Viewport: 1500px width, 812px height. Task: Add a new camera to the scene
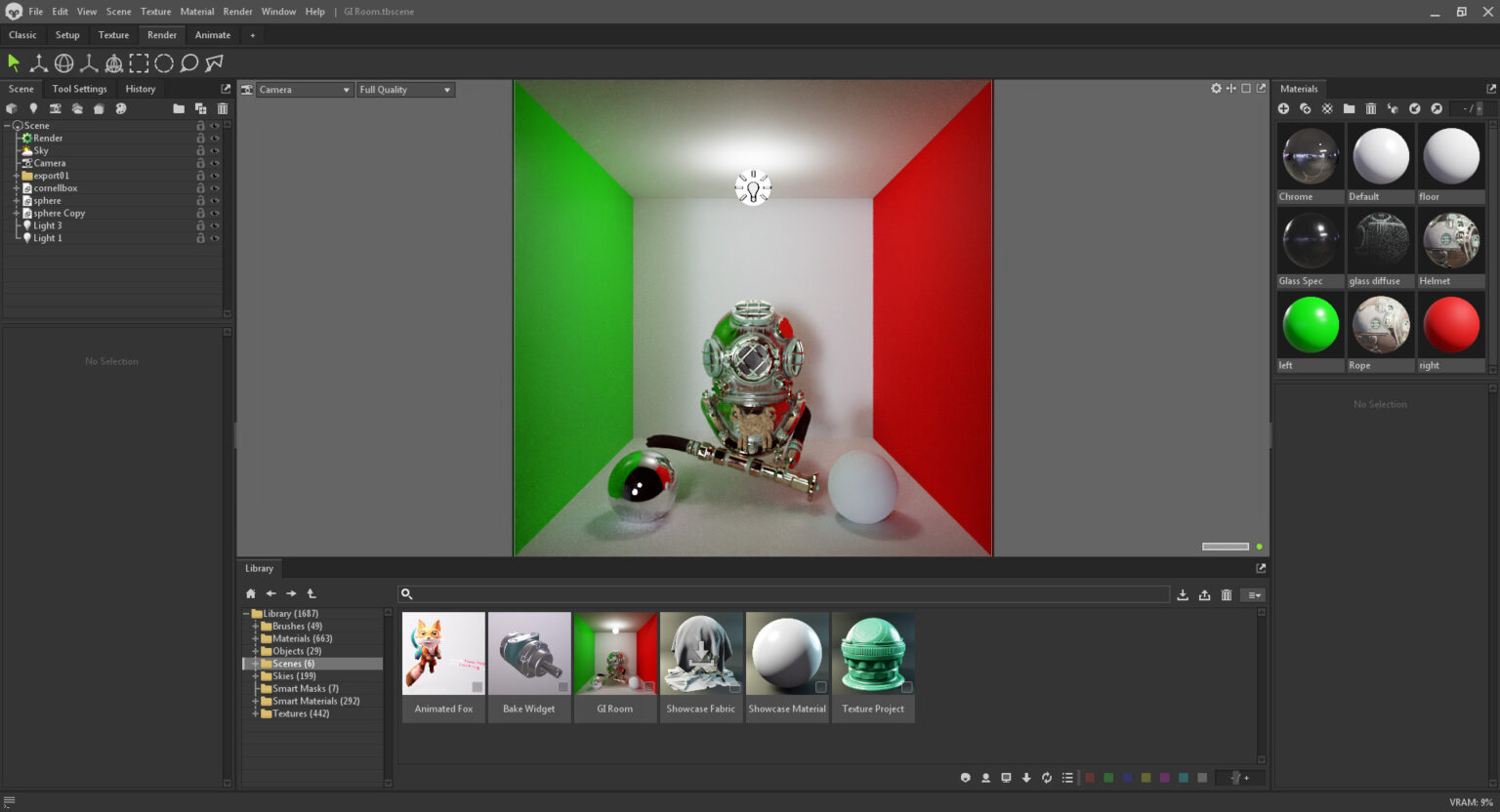click(55, 108)
